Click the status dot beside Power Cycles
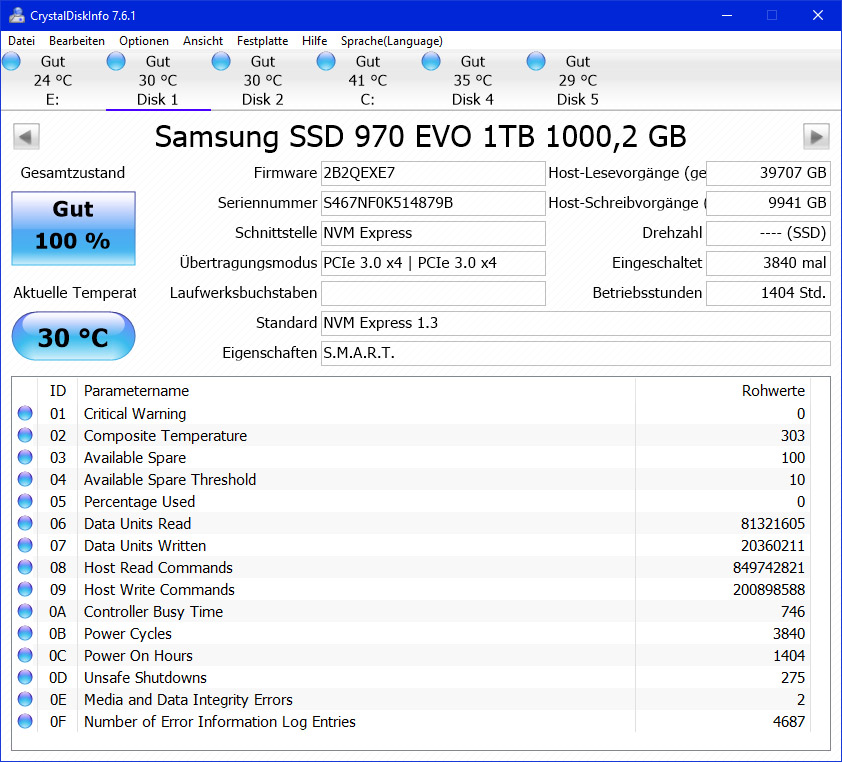The image size is (842, 762). point(24,633)
